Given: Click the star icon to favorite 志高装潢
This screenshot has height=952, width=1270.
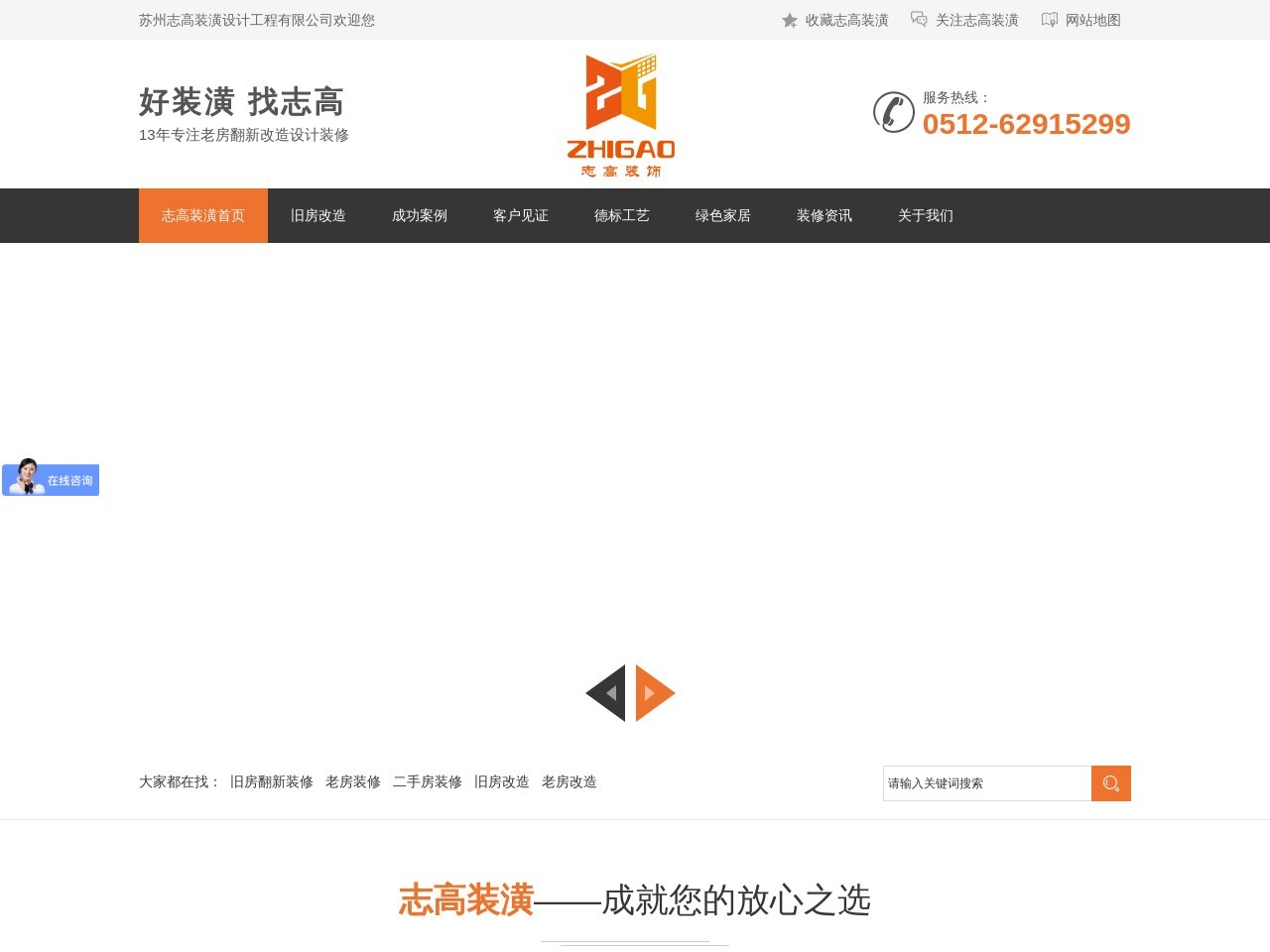Looking at the screenshot, I should (789, 20).
